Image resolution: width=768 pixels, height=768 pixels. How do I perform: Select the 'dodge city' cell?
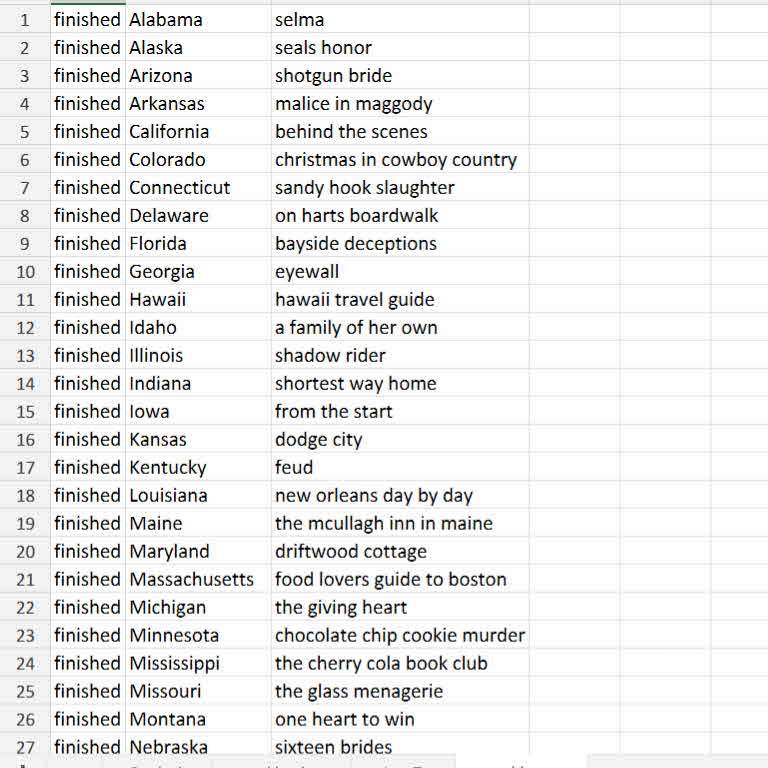click(x=319, y=439)
